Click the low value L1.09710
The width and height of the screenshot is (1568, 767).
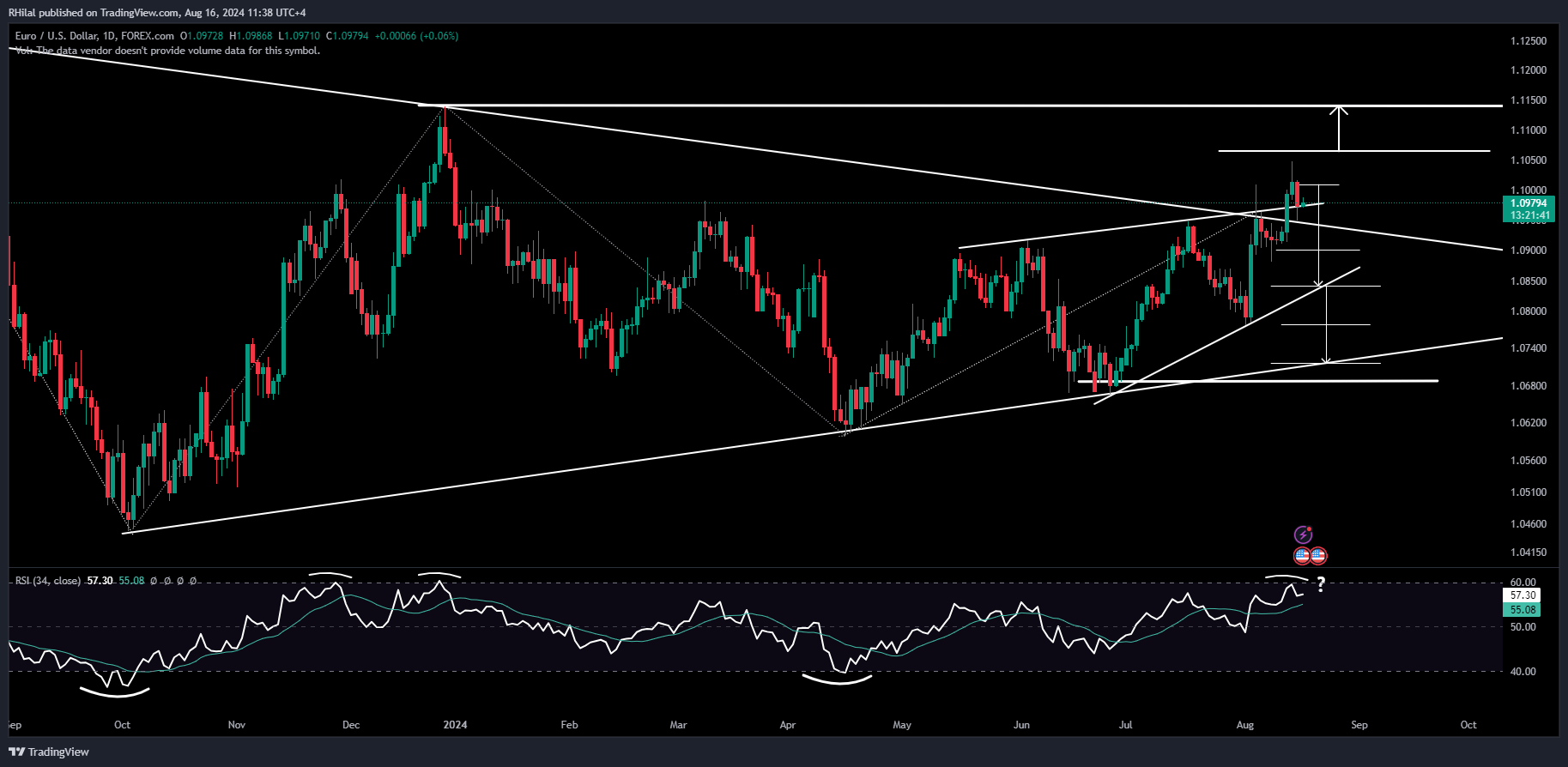click(299, 36)
